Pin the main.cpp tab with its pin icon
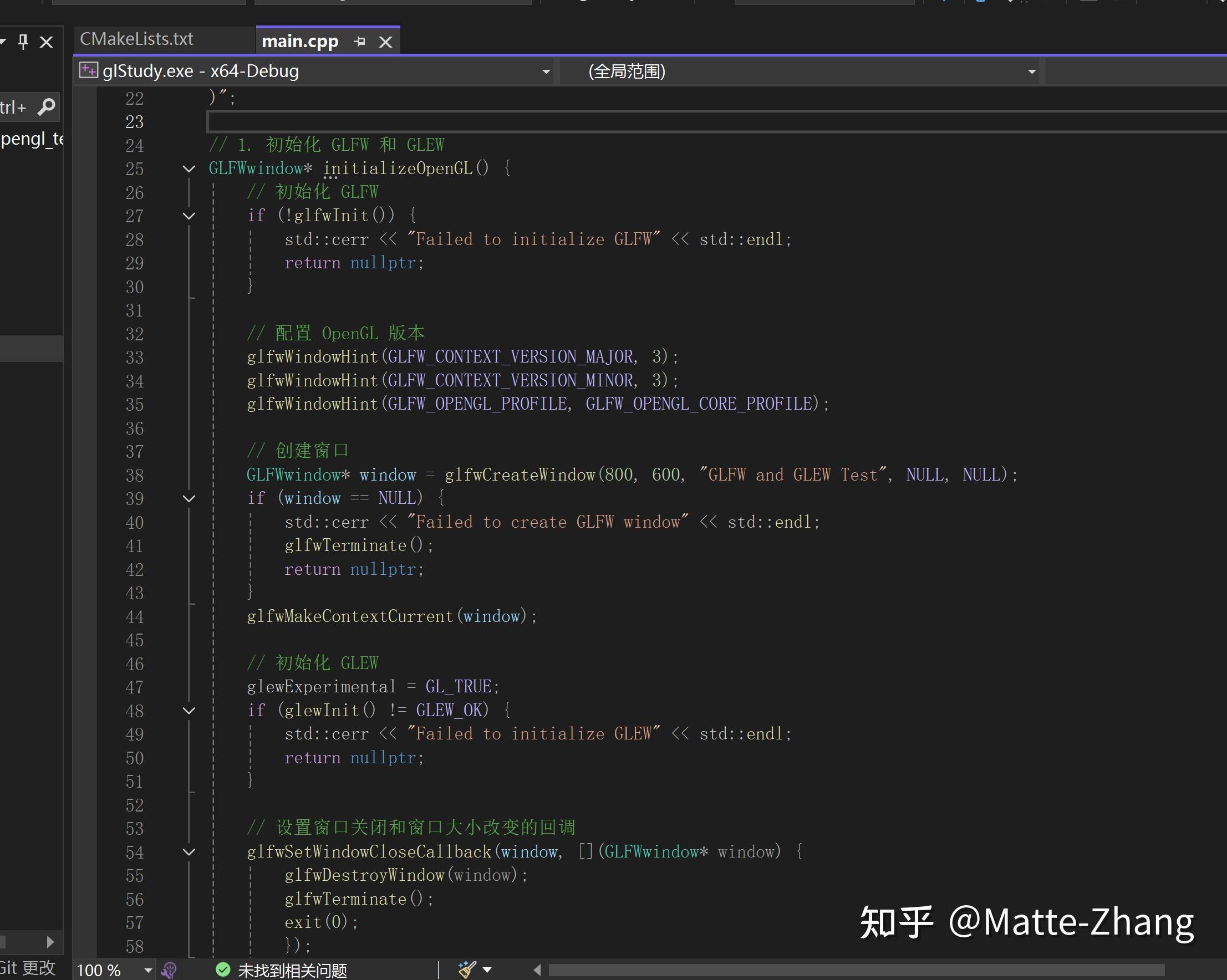The height and width of the screenshot is (980, 1227). 359,41
